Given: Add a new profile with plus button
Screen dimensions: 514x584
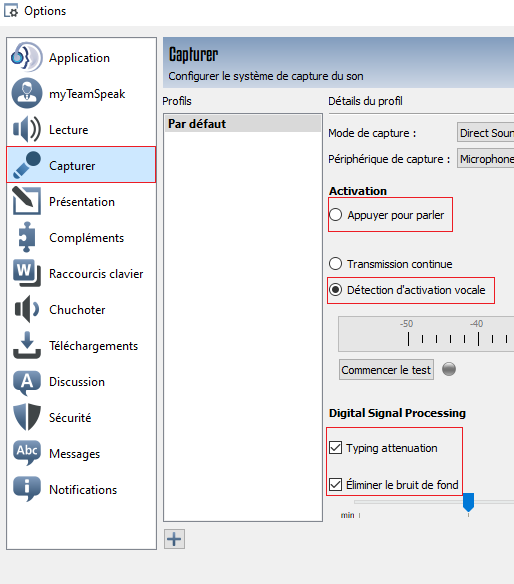Looking at the screenshot, I should (174, 539).
